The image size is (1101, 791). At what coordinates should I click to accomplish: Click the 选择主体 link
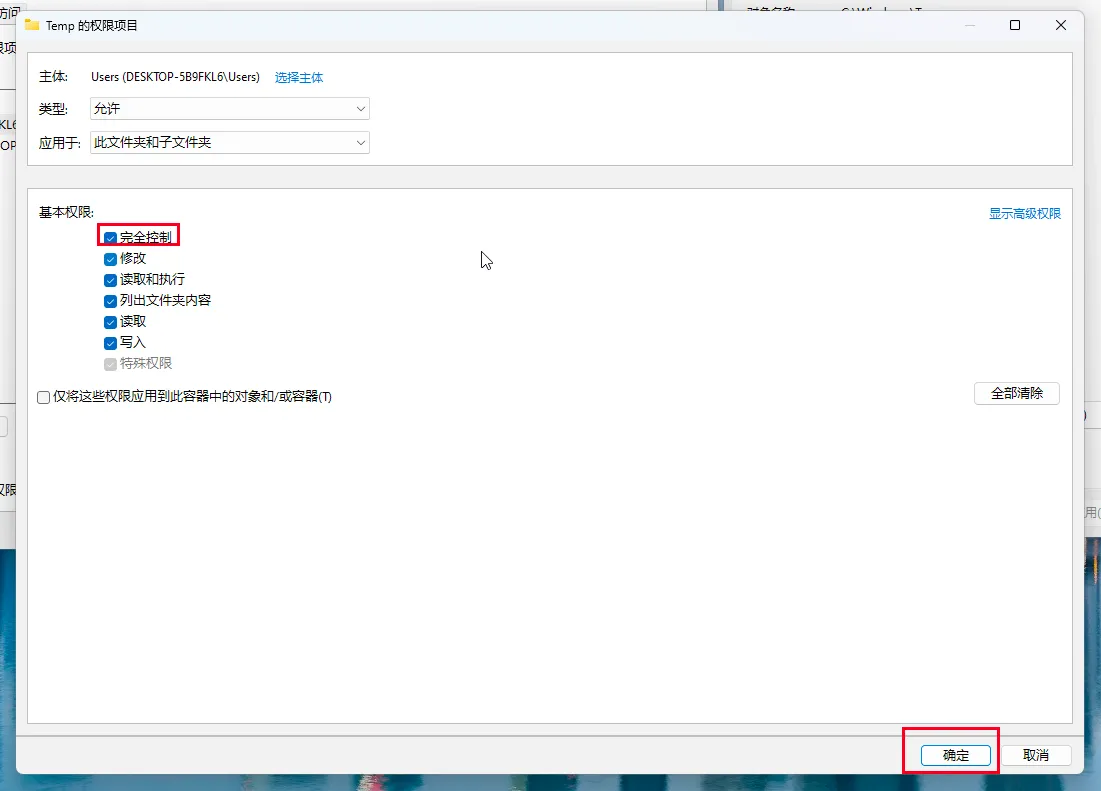coord(299,78)
